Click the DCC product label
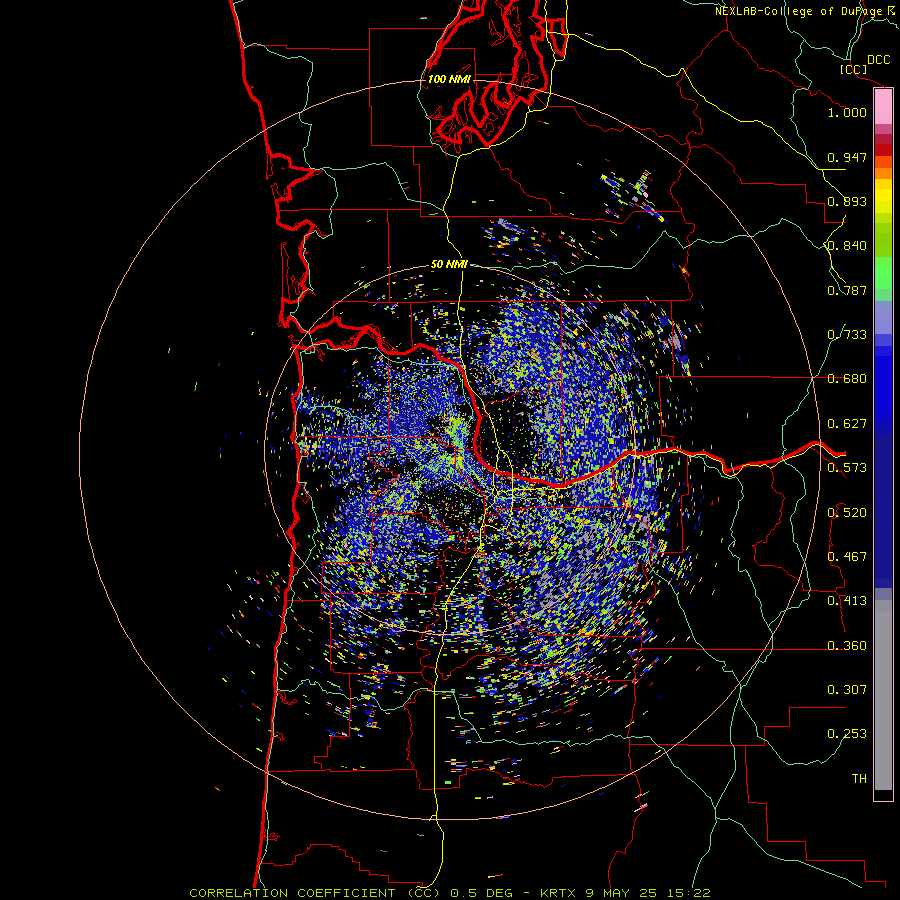The height and width of the screenshot is (900, 900). [x=878, y=60]
